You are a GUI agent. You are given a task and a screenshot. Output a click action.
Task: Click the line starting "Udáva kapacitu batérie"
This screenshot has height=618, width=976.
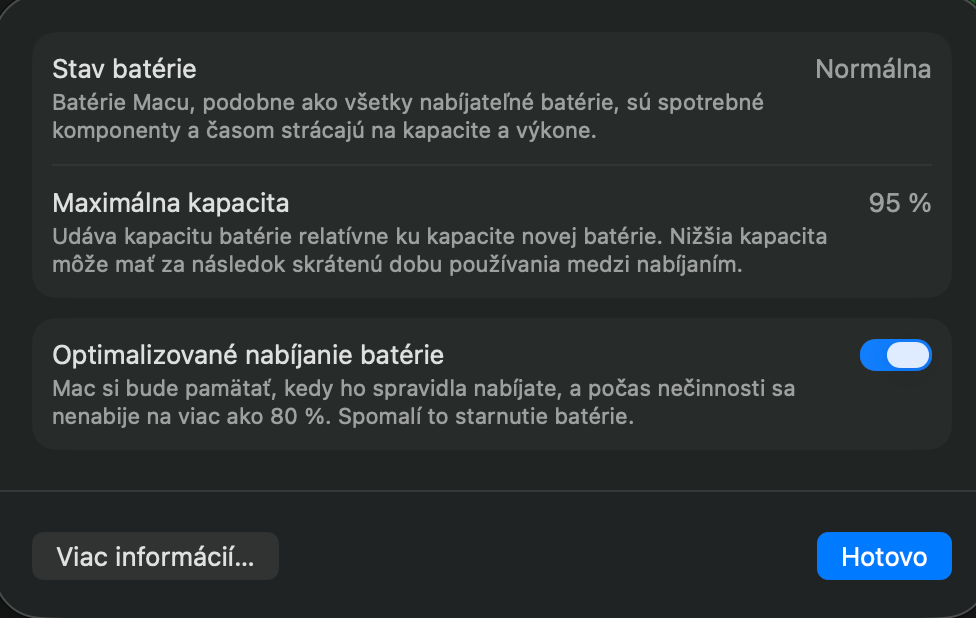[x=440, y=237]
